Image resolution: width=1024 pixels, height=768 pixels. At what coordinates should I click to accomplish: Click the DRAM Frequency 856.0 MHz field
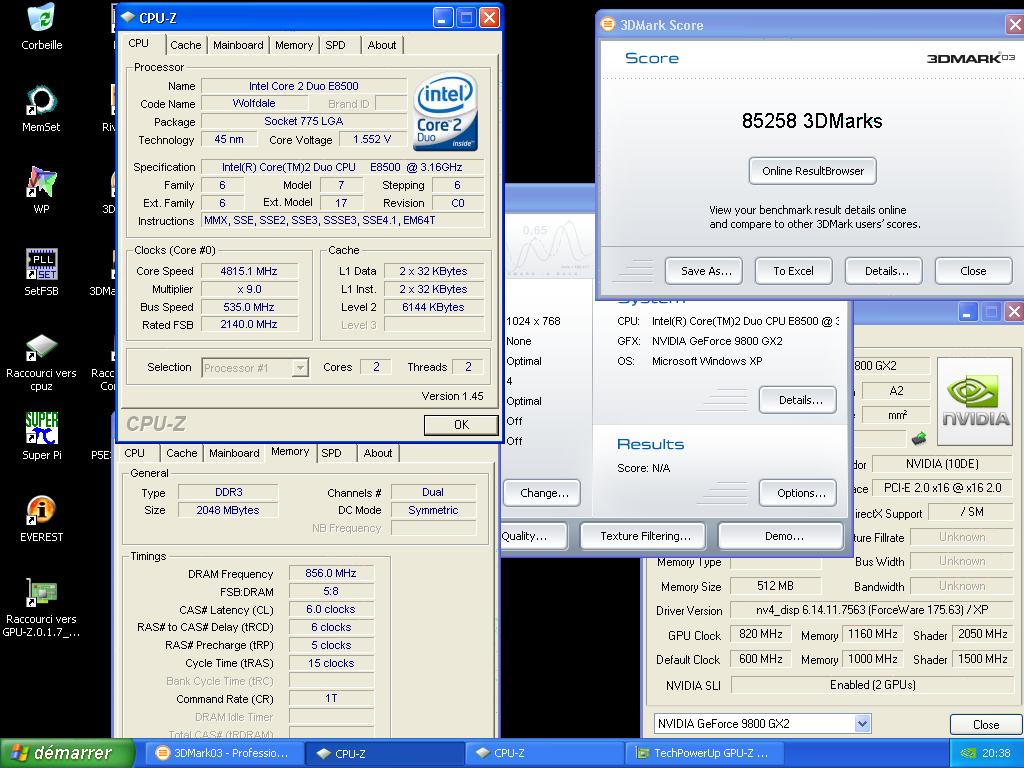pyautogui.click(x=331, y=573)
